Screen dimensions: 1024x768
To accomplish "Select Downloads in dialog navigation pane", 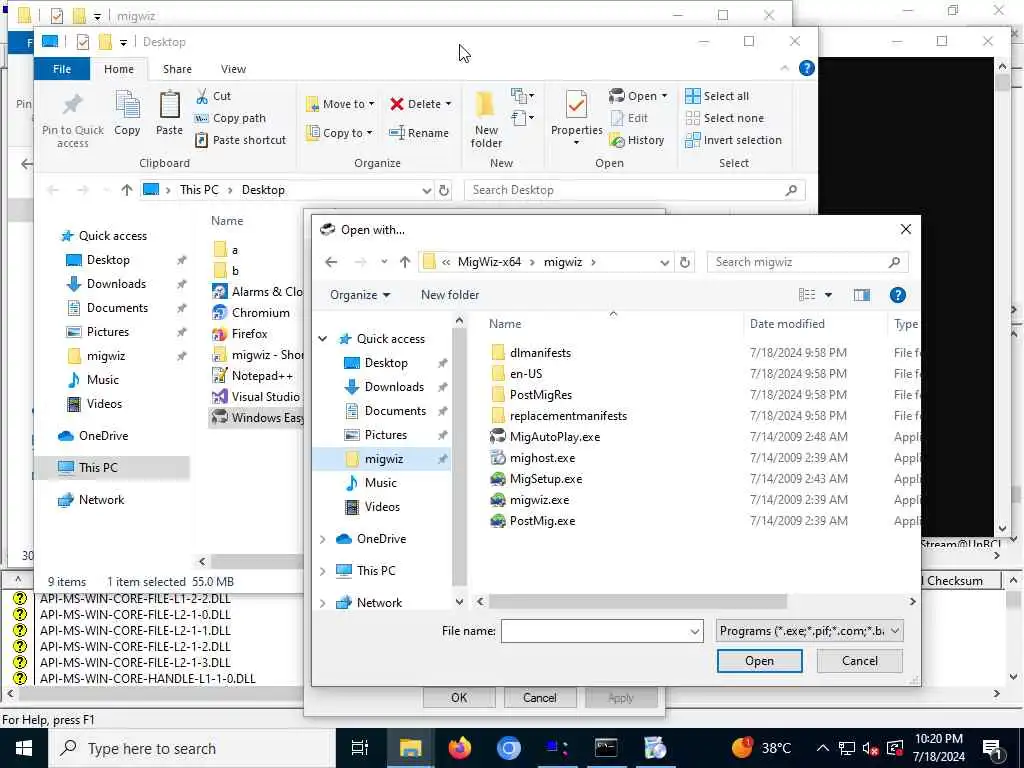I will tap(394, 387).
